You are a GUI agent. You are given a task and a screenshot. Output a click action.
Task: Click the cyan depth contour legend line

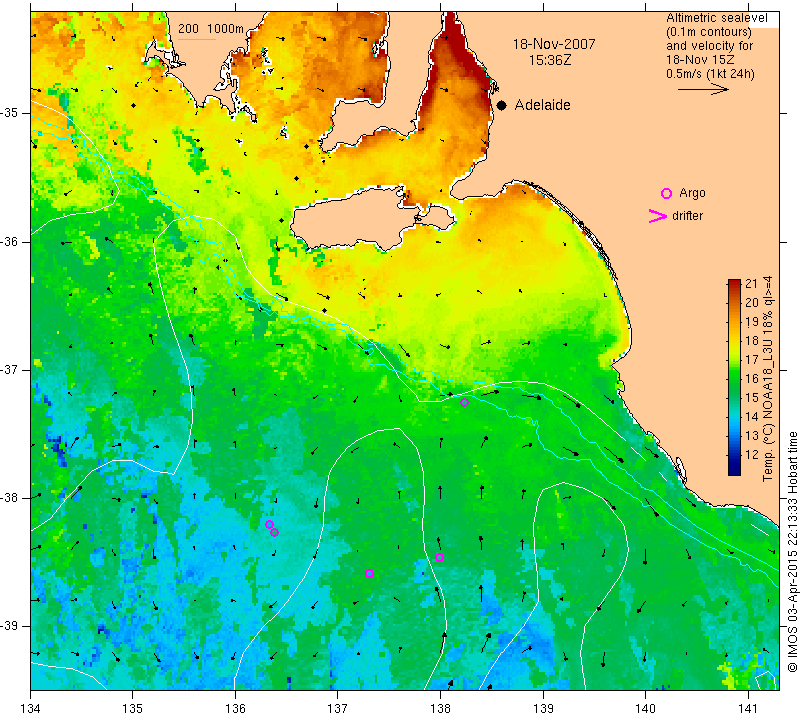(196, 39)
